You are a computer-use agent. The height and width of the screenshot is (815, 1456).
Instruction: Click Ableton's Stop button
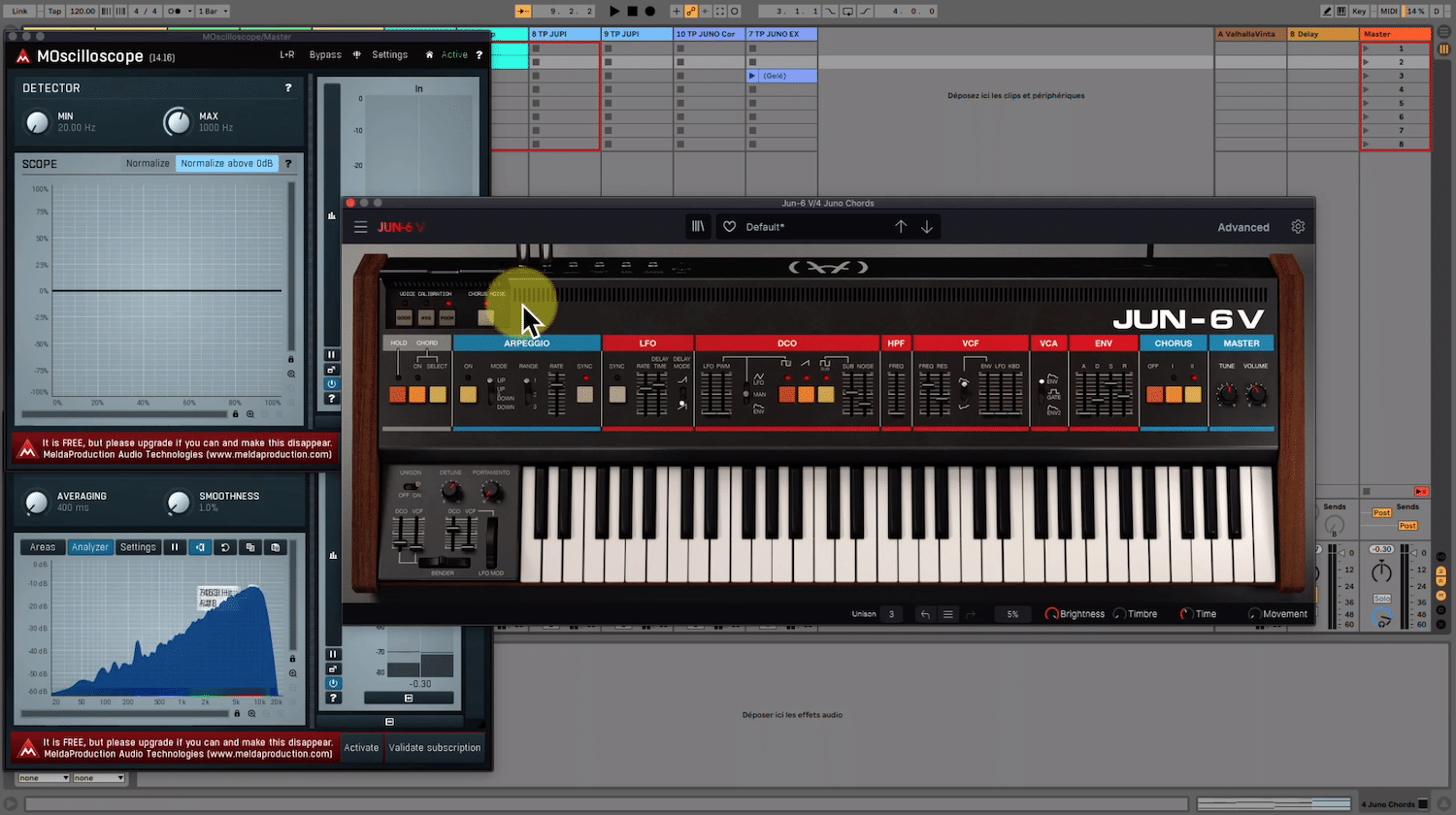(x=632, y=12)
